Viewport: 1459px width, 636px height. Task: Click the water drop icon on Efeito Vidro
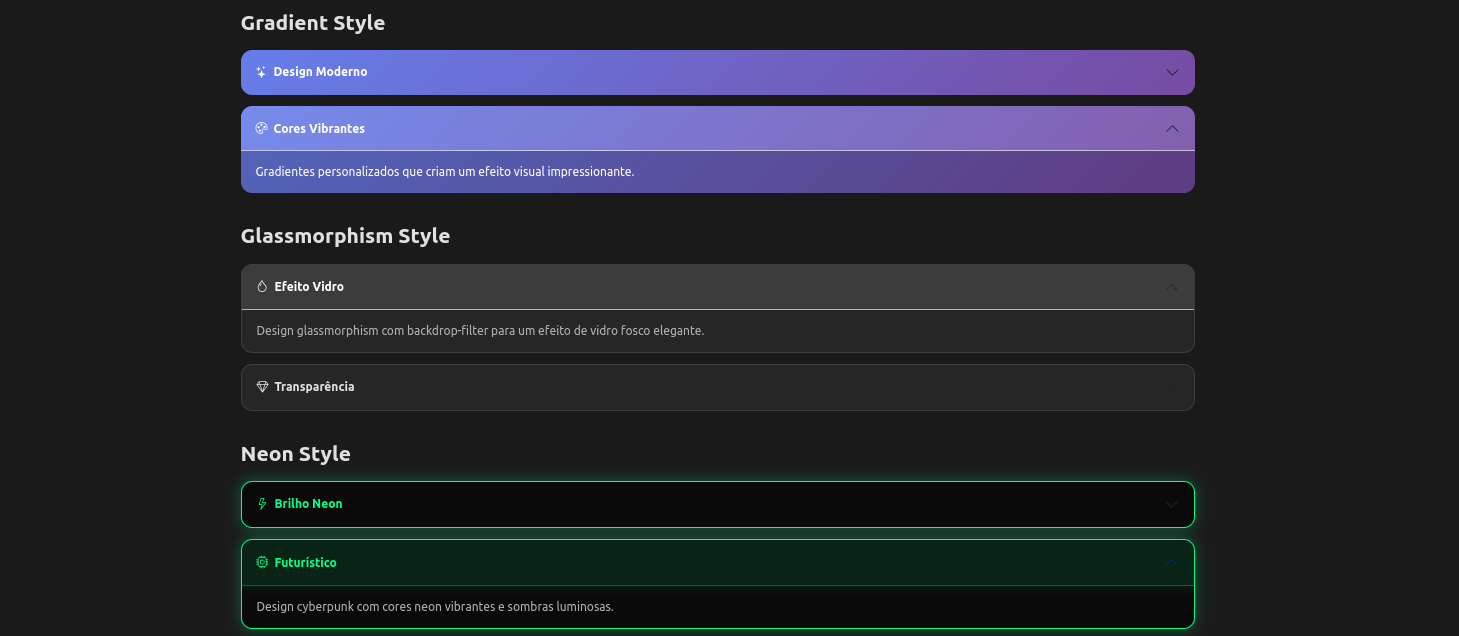tap(261, 286)
